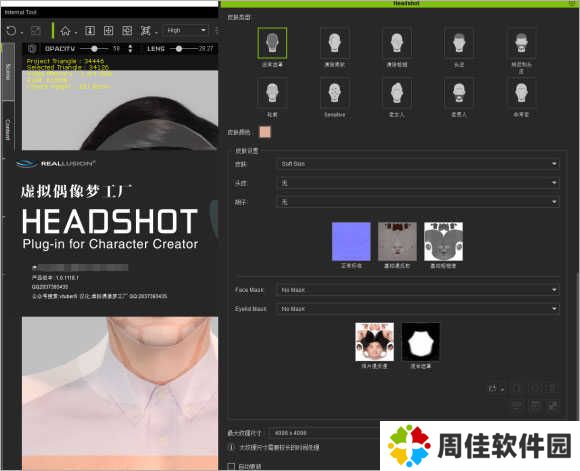Open the small arrow beside the undo icon
The width and height of the screenshot is (580, 471).
(22, 33)
